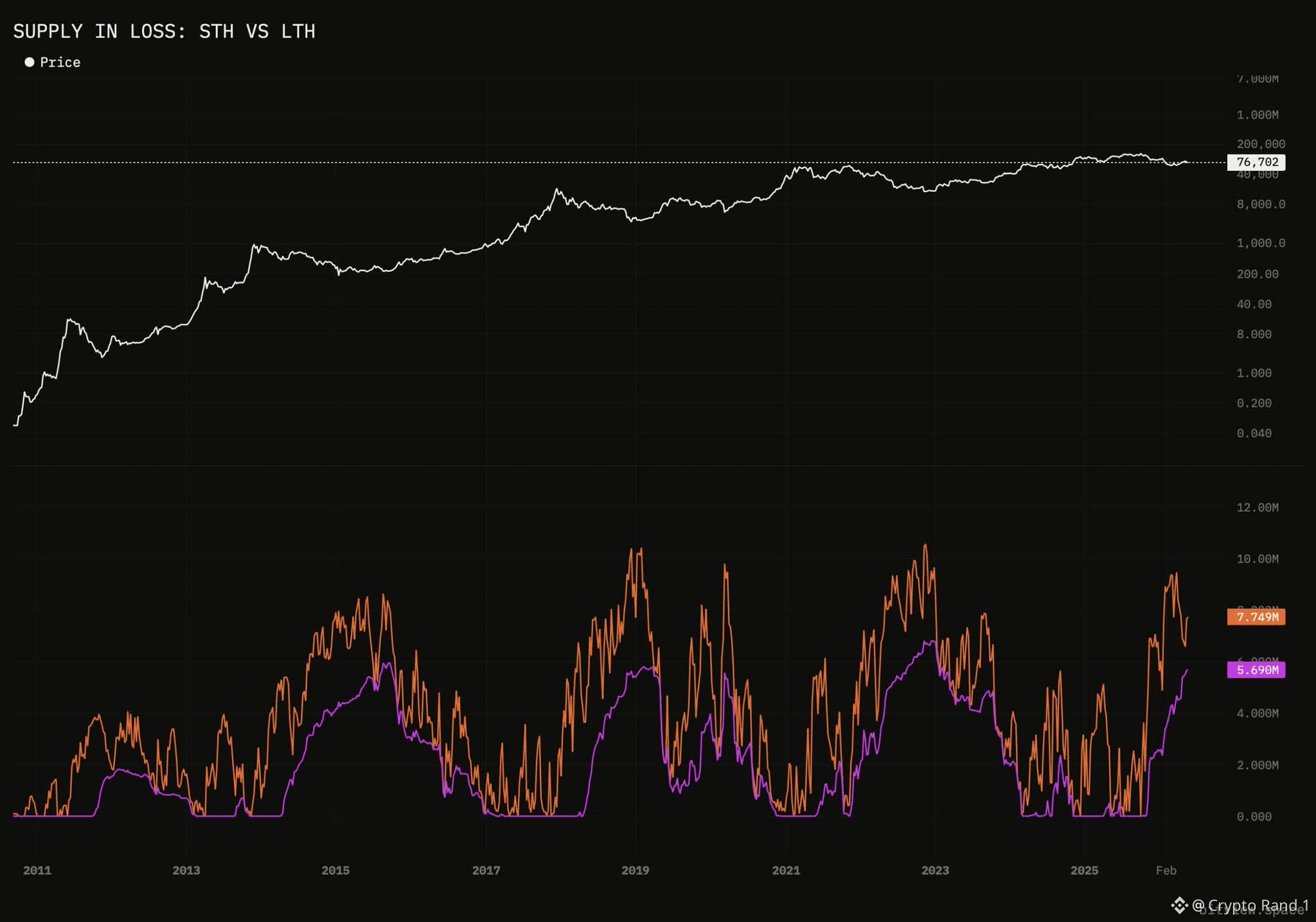Click the "Price" legend label
Screen dimensions: 1316x922
(60, 62)
